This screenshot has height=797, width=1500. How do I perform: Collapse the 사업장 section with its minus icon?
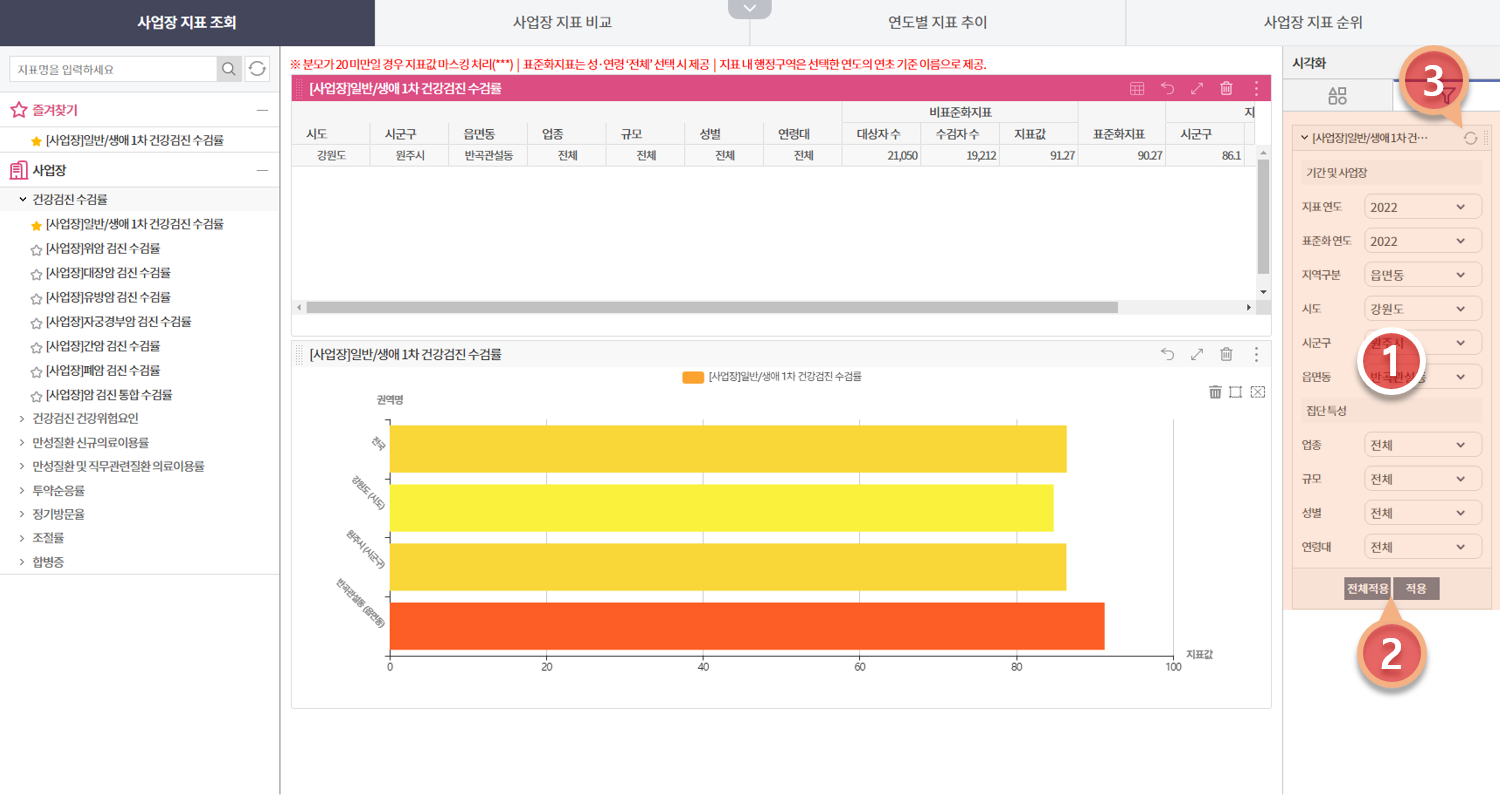tap(262, 170)
